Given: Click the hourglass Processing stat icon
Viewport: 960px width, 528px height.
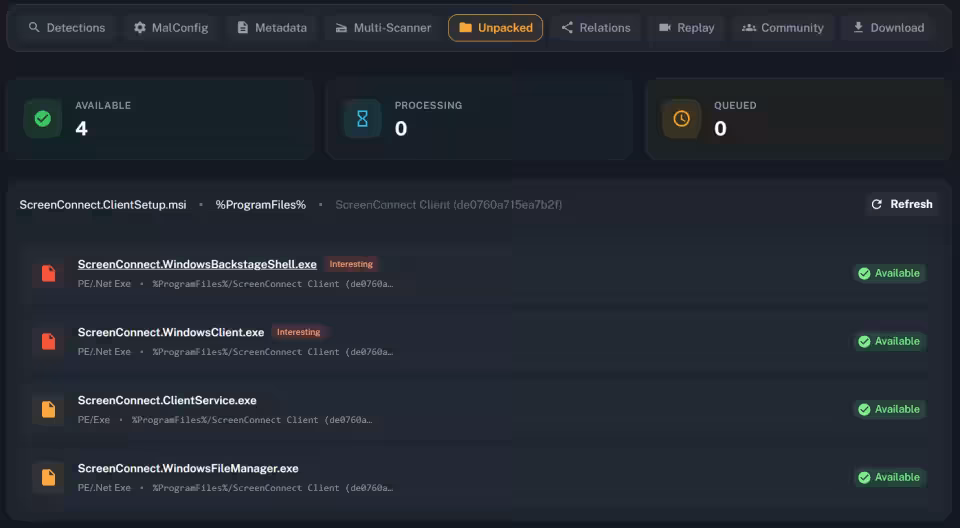Looking at the screenshot, I should (x=362, y=119).
